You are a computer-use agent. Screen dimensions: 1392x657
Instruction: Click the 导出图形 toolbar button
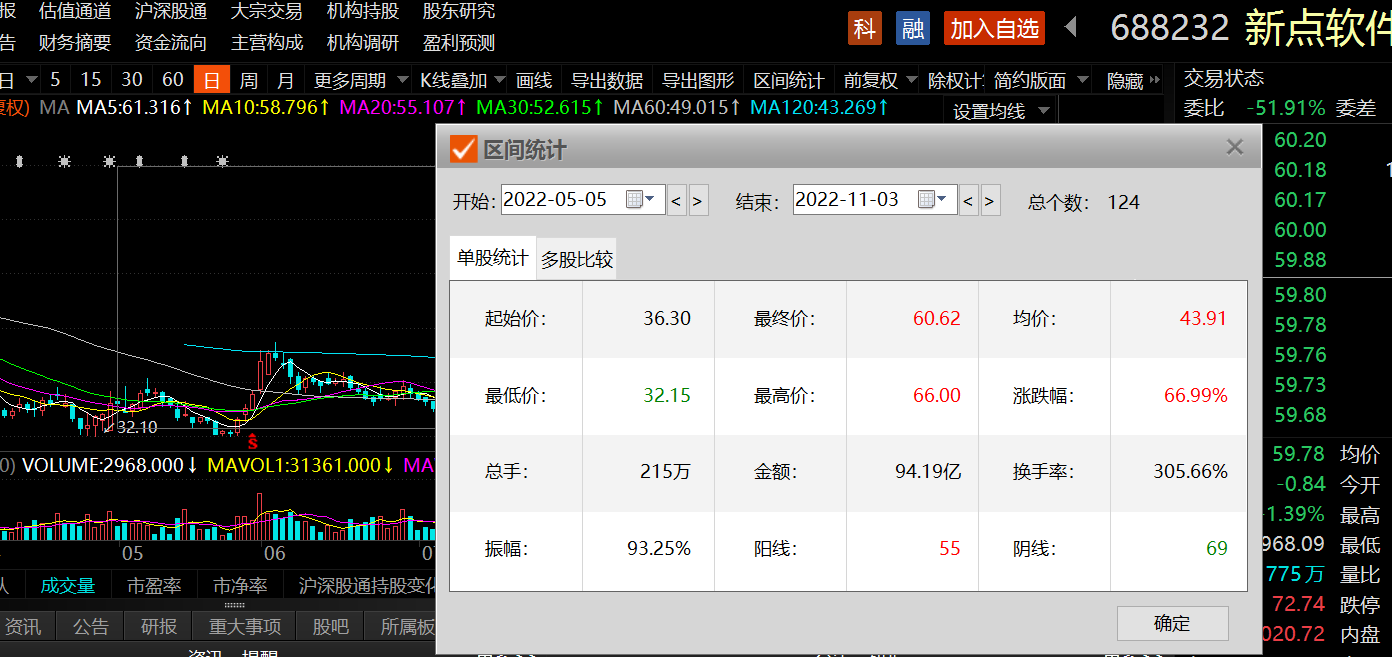(698, 80)
